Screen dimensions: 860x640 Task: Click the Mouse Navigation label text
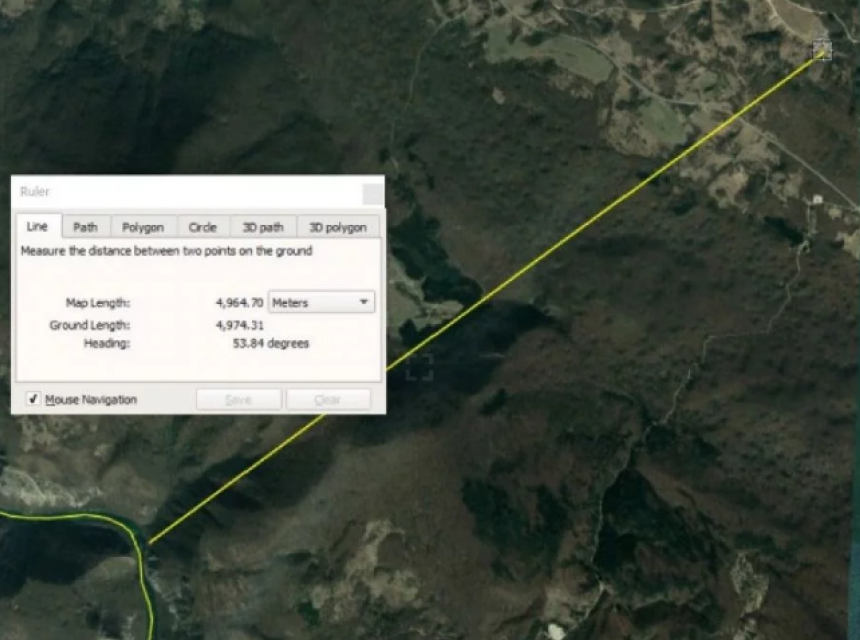(91, 400)
